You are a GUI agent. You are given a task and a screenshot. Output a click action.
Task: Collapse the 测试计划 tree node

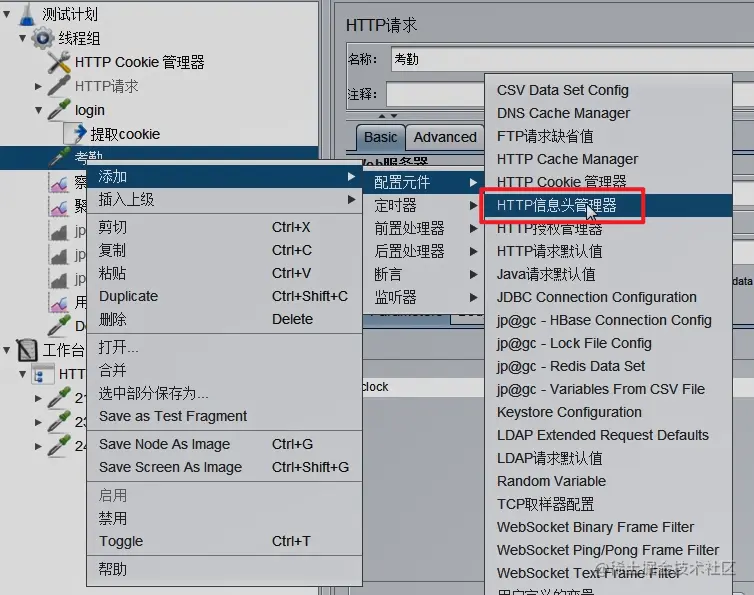tap(7, 14)
